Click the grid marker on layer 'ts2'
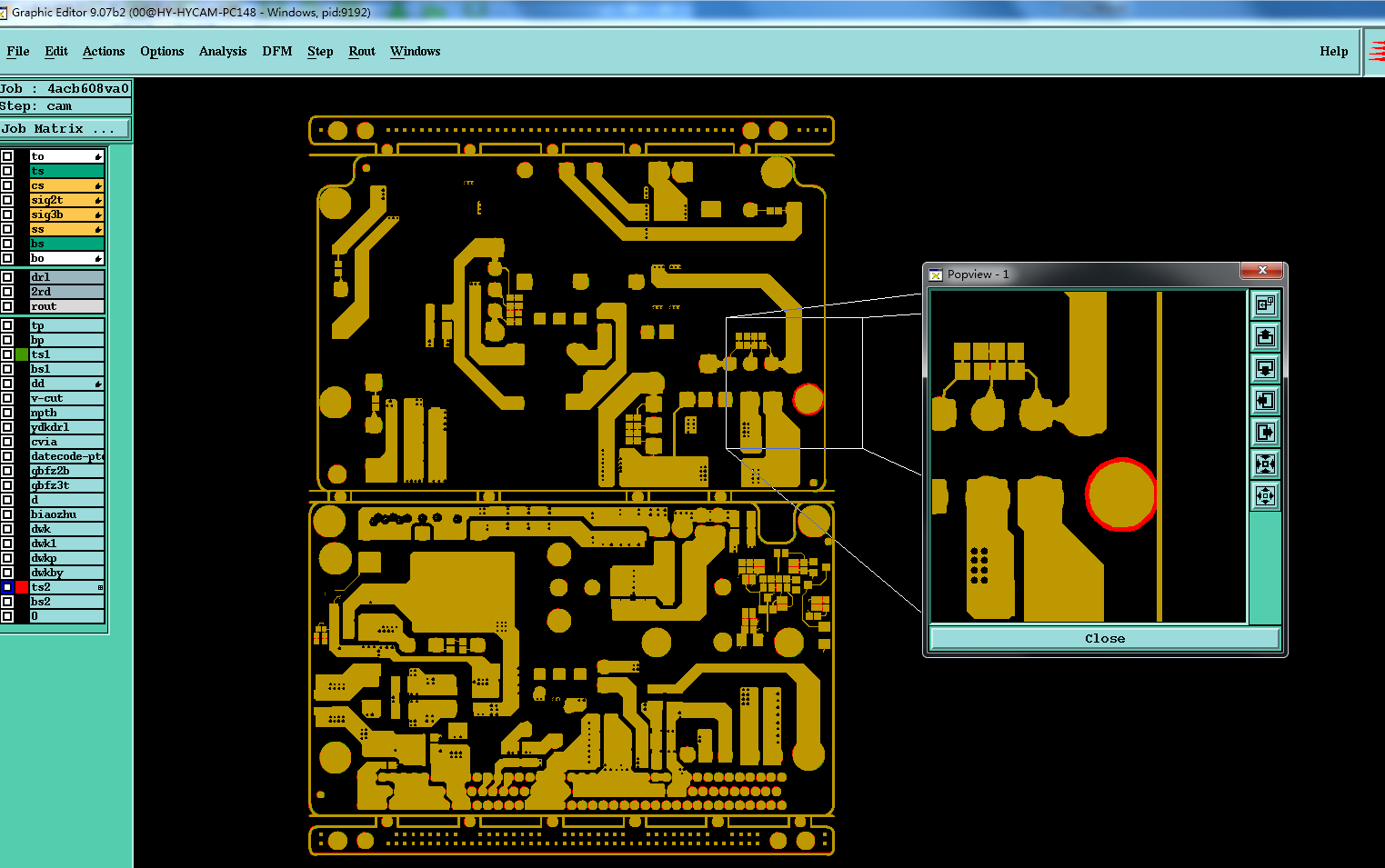Image resolution: width=1385 pixels, height=868 pixels. pyautogui.click(x=100, y=588)
